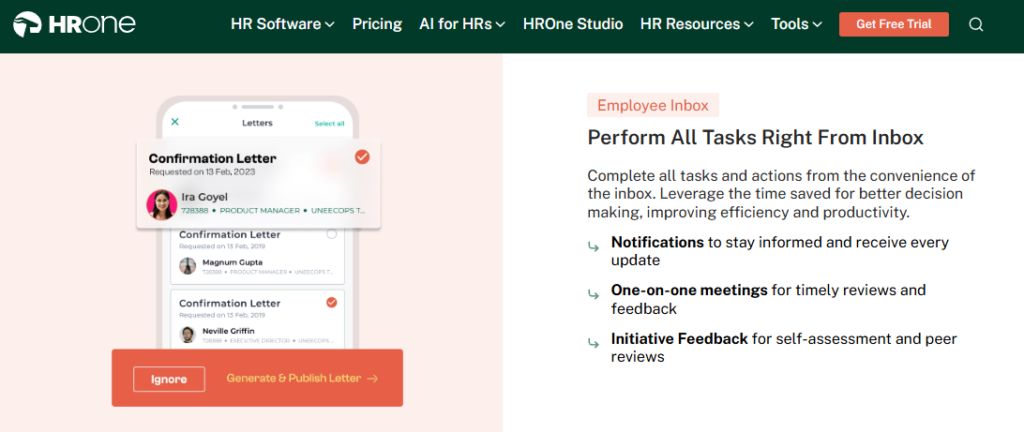Click Select all in Letters
Viewport: 1024px width, 432px height.
329,123
